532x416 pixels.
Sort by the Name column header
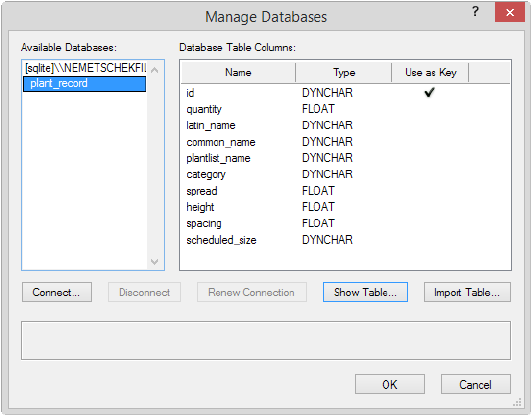click(238, 72)
